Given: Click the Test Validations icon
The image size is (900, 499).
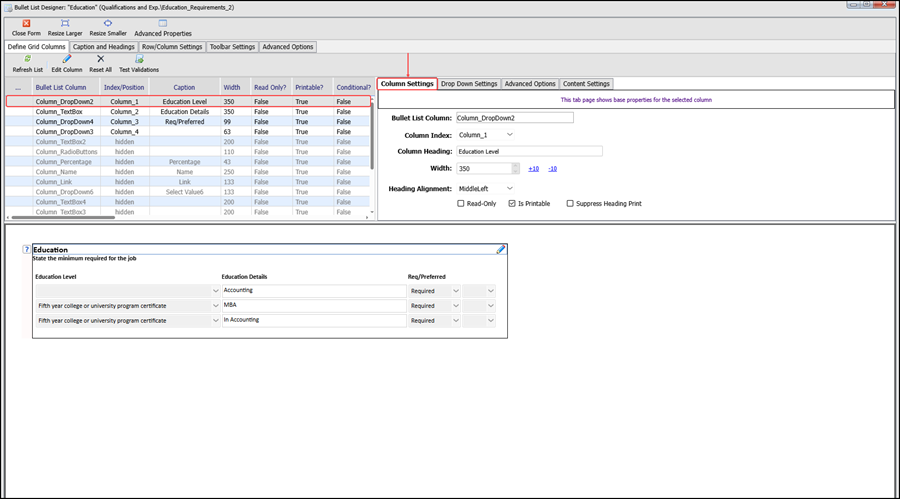Looking at the screenshot, I should [139, 59].
